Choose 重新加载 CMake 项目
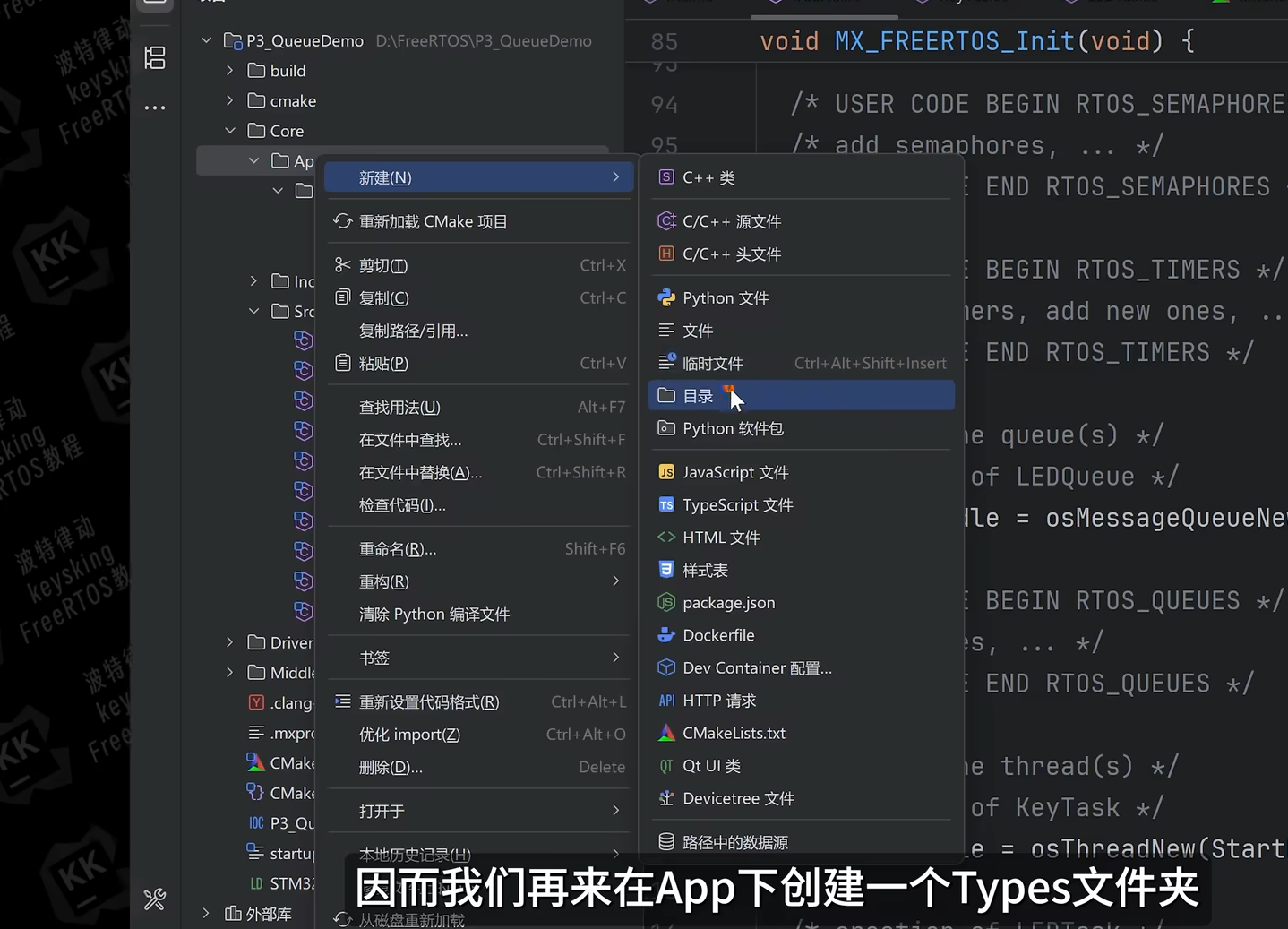 [x=478, y=221]
